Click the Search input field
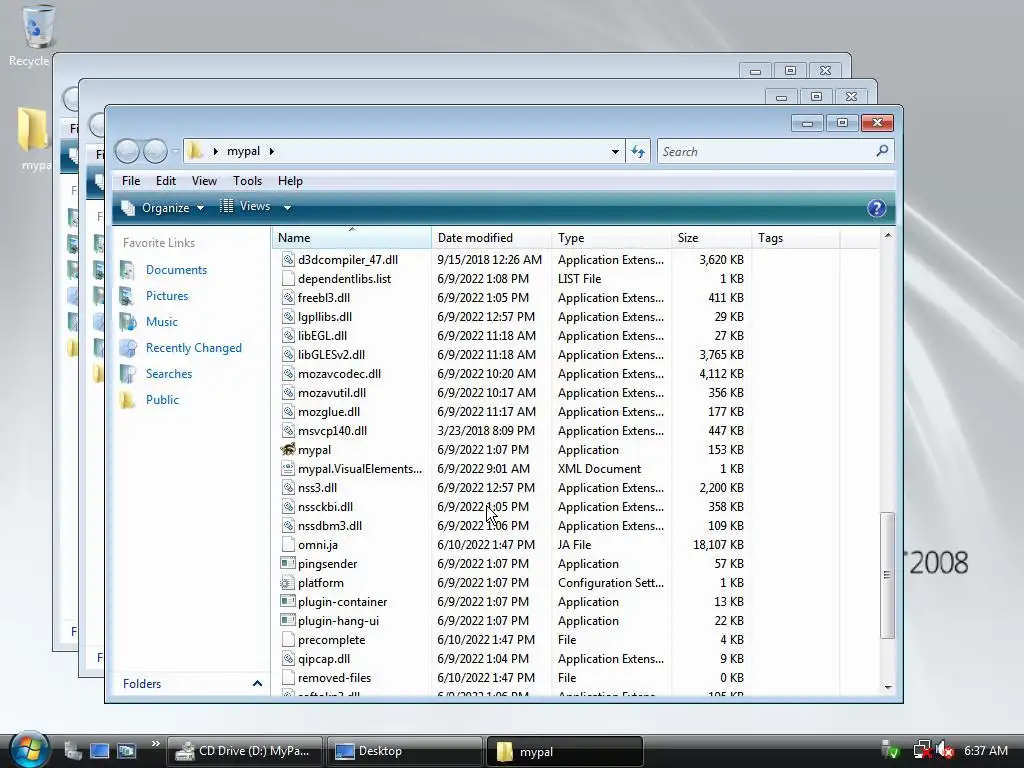The height and width of the screenshot is (768, 1024). coord(767,152)
